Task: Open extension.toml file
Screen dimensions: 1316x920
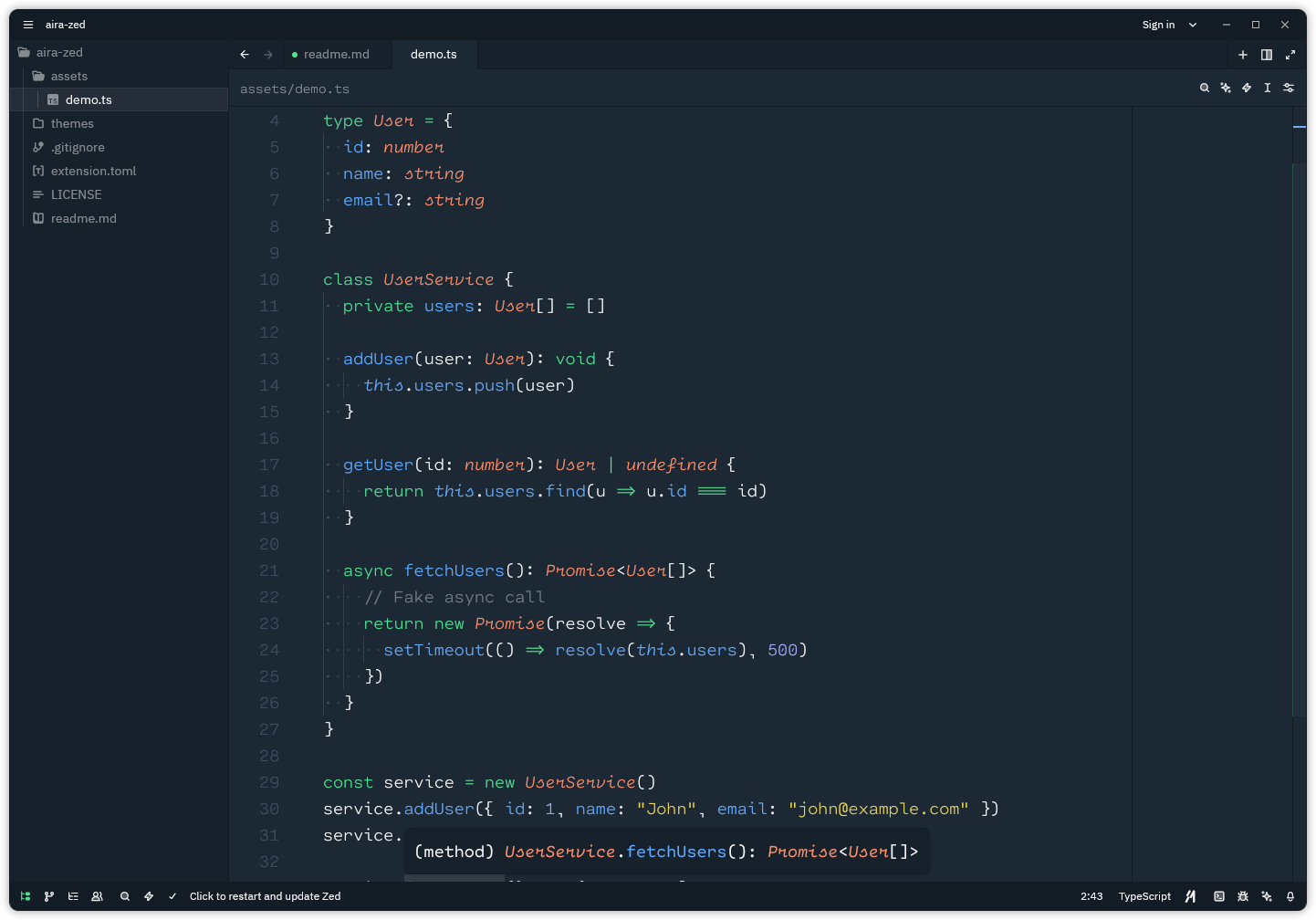Action: click(x=119, y=171)
